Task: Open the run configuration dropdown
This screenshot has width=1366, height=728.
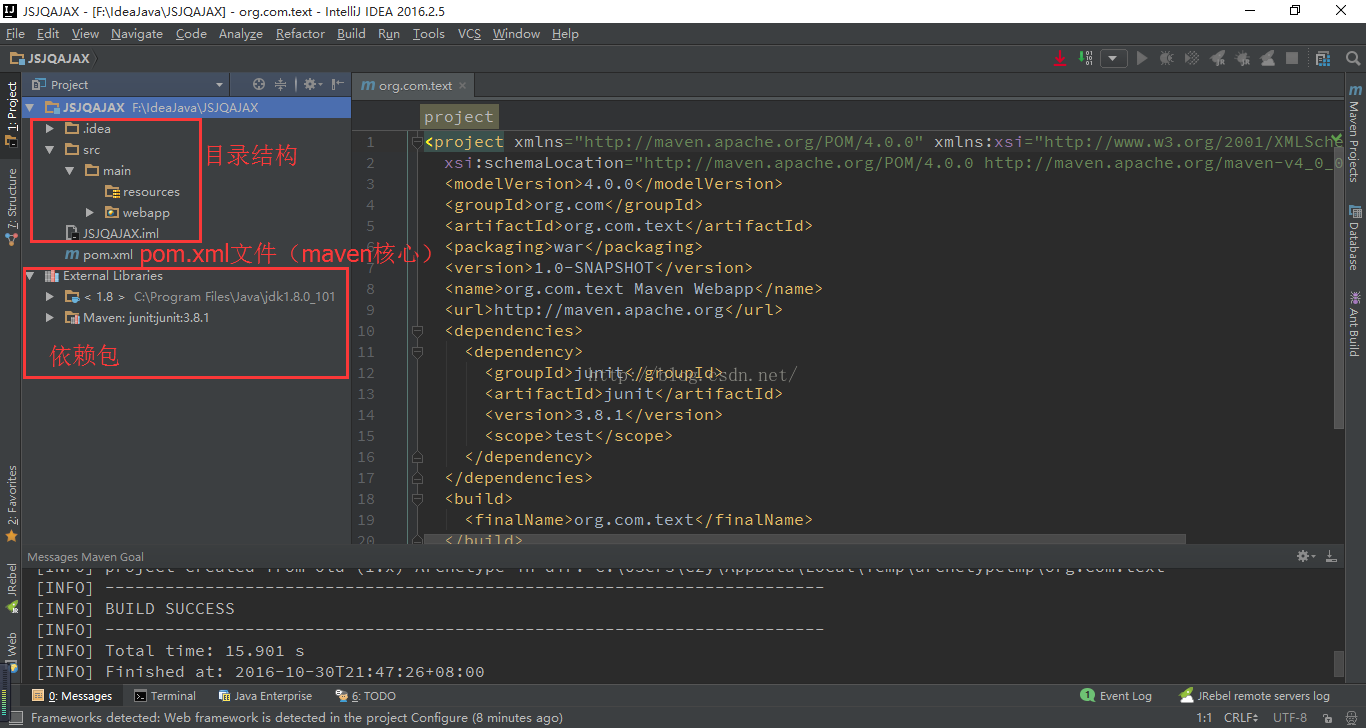Action: [x=1114, y=59]
